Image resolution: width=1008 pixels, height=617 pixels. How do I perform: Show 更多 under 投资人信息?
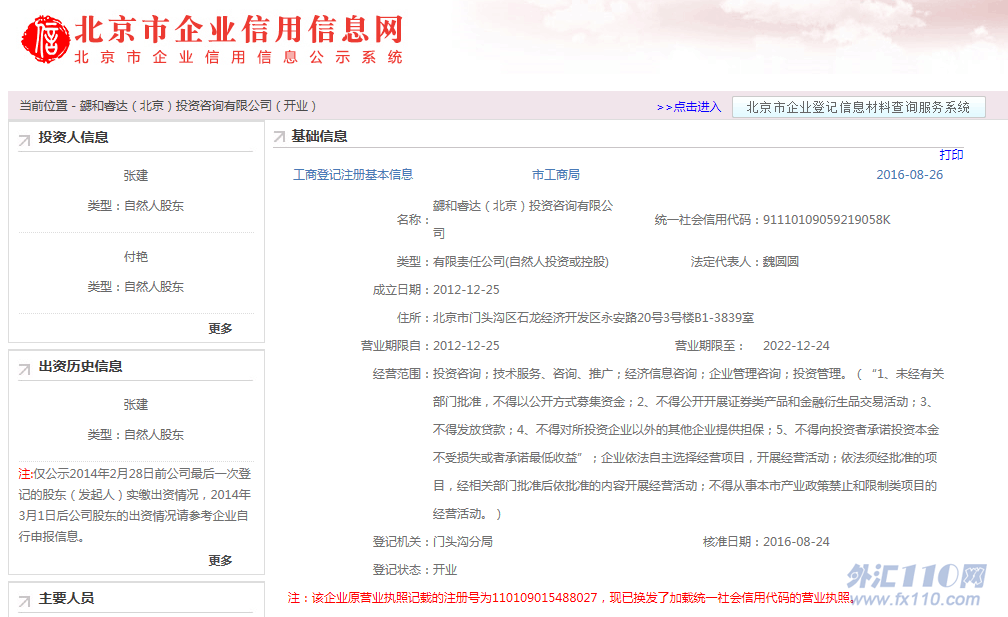pos(220,328)
